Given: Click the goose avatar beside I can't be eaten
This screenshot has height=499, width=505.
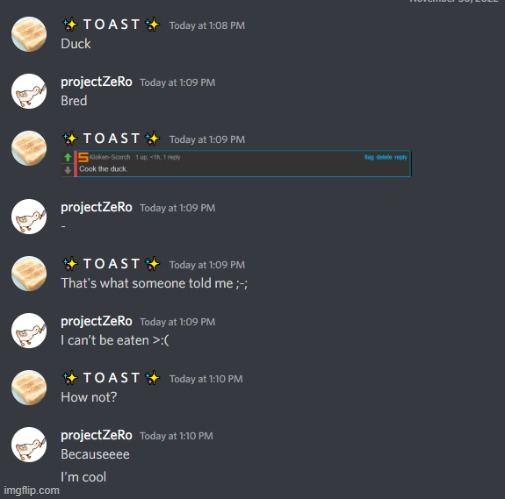Looking at the screenshot, I should click(29, 330).
